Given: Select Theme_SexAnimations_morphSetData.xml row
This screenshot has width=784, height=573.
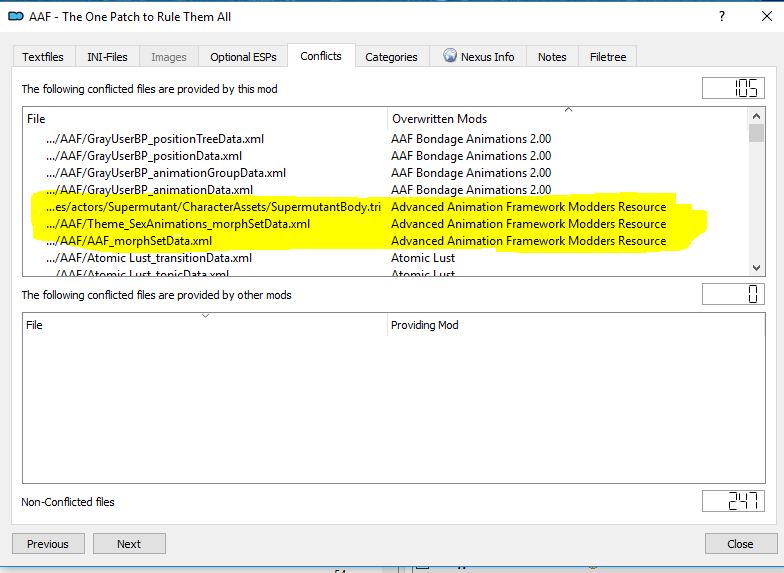Looking at the screenshot, I should (x=386, y=224).
